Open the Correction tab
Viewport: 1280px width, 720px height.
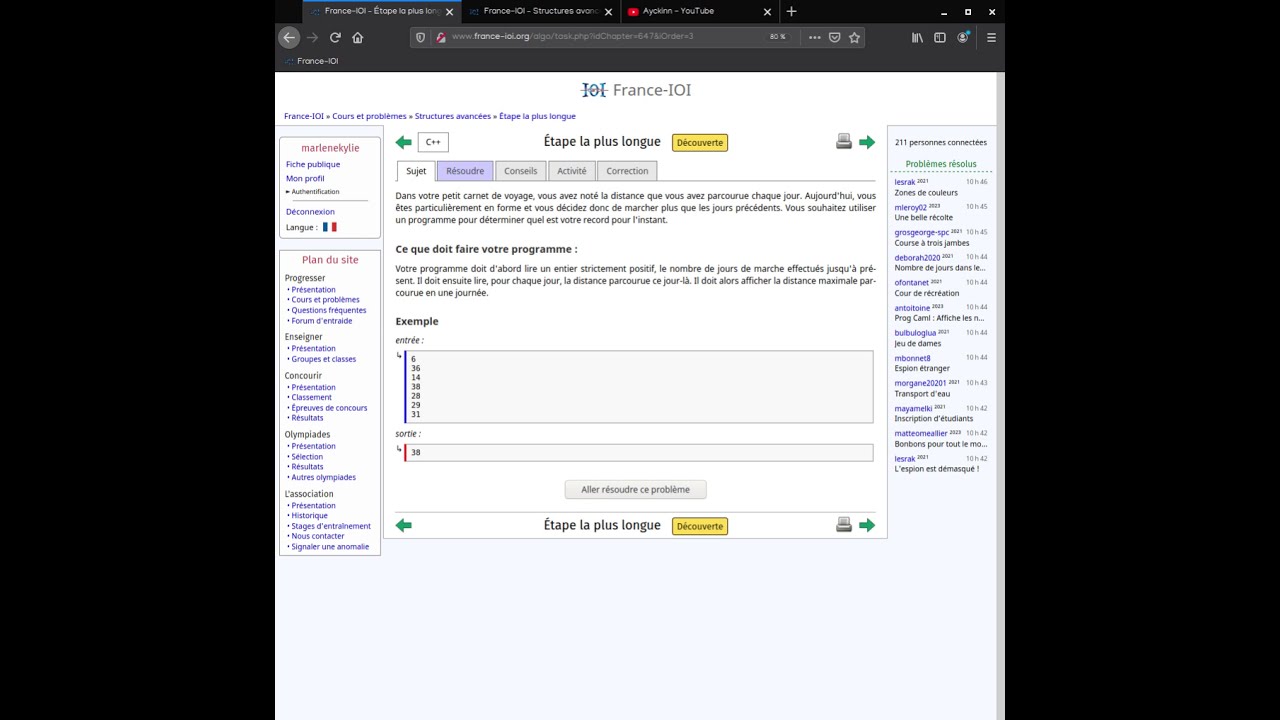[627, 171]
